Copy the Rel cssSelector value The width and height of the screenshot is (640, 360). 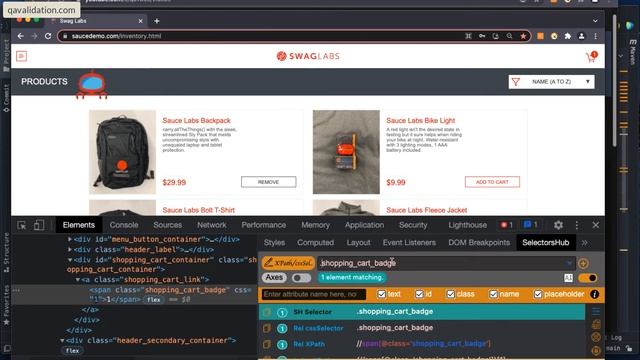click(267, 328)
